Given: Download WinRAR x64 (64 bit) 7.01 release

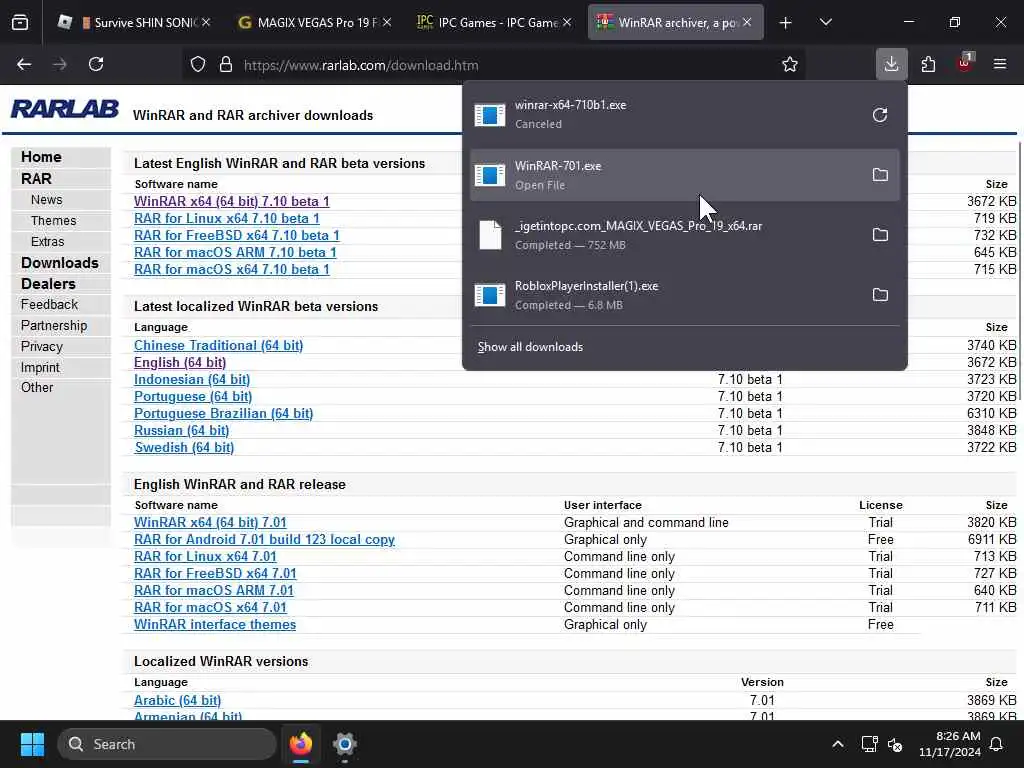Looking at the screenshot, I should [210, 522].
